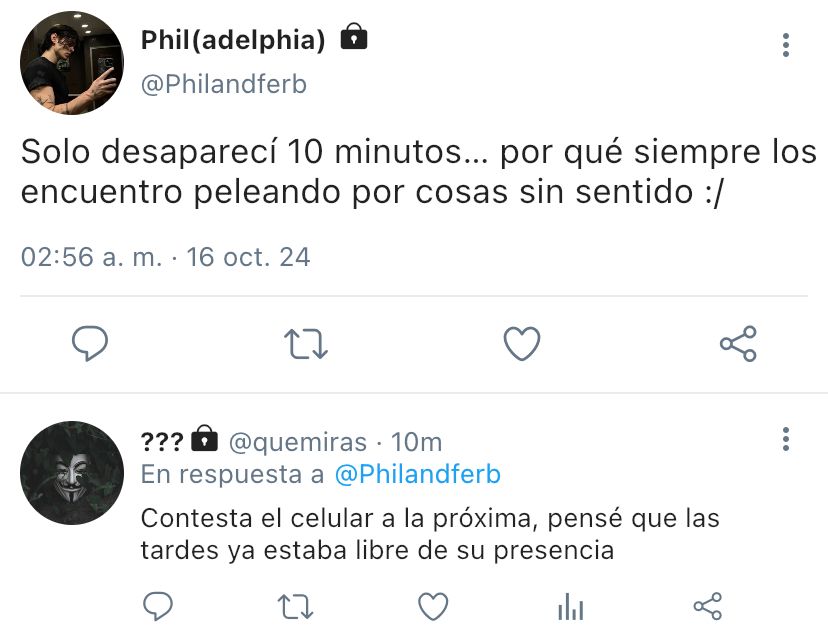Viewport: 828px width, 639px height.
Task: Open more options menu for main tweet
Action: tap(786, 45)
